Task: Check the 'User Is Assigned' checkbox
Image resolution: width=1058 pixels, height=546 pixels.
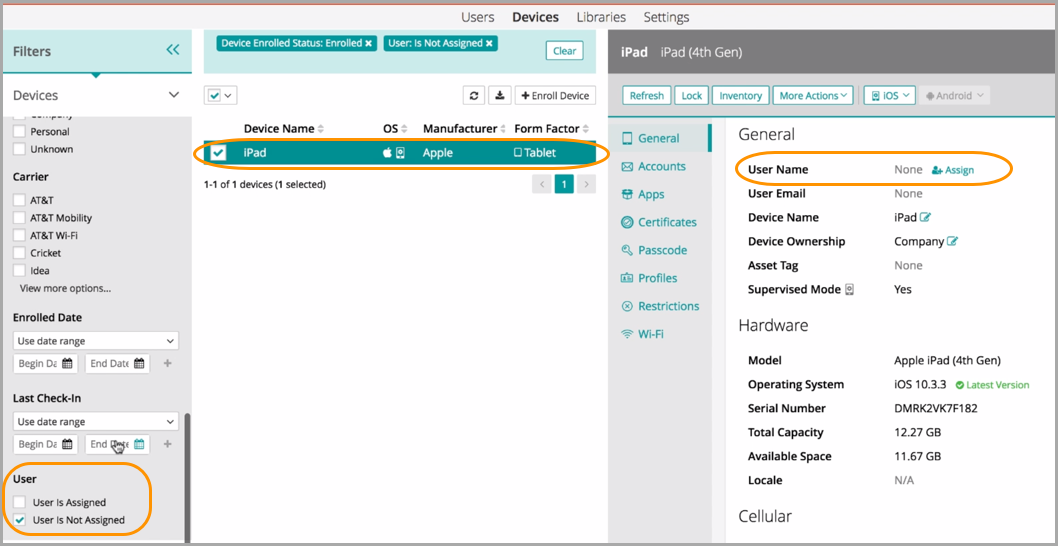Action: [20, 503]
